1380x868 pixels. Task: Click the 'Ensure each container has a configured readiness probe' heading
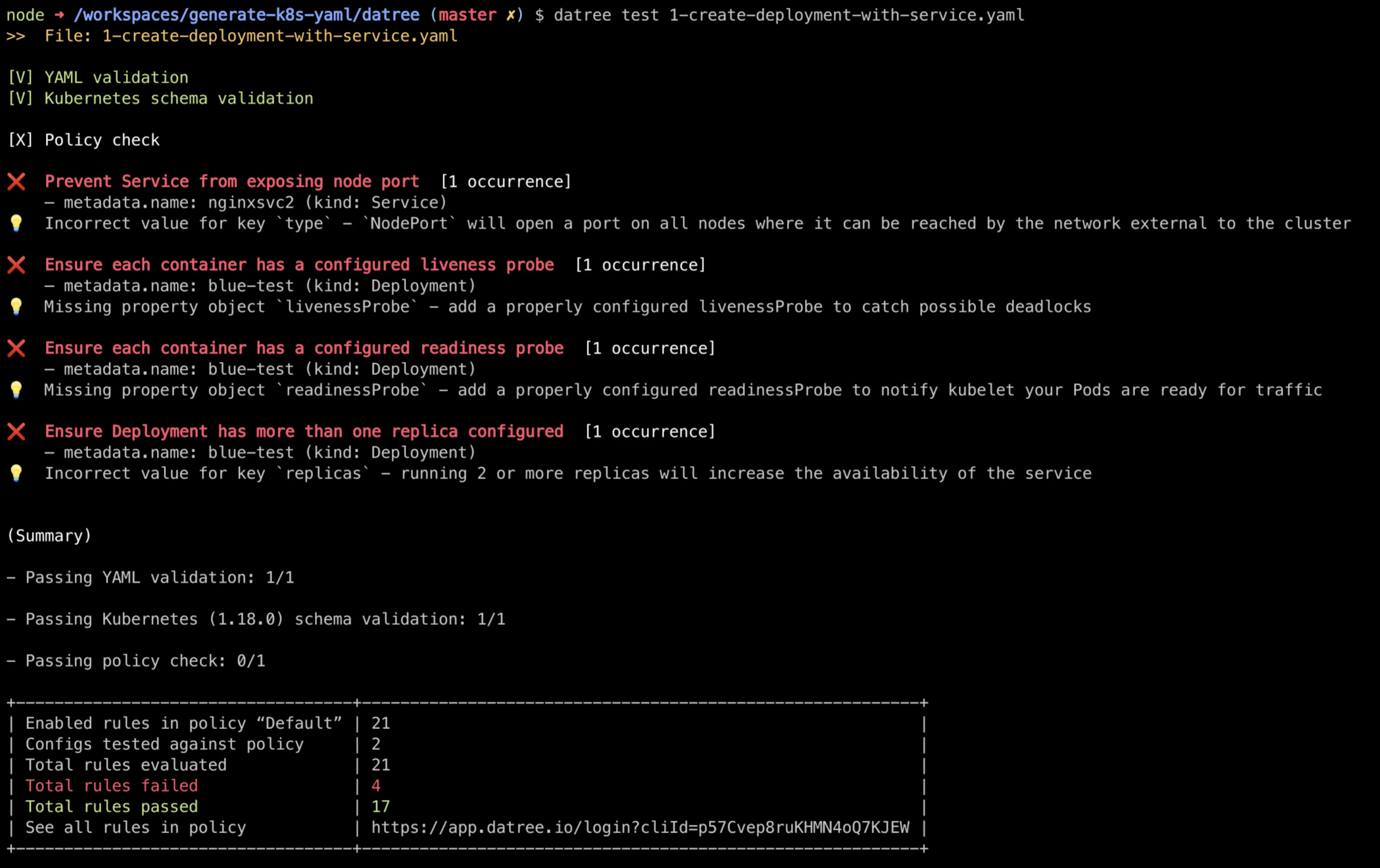pyautogui.click(x=304, y=348)
